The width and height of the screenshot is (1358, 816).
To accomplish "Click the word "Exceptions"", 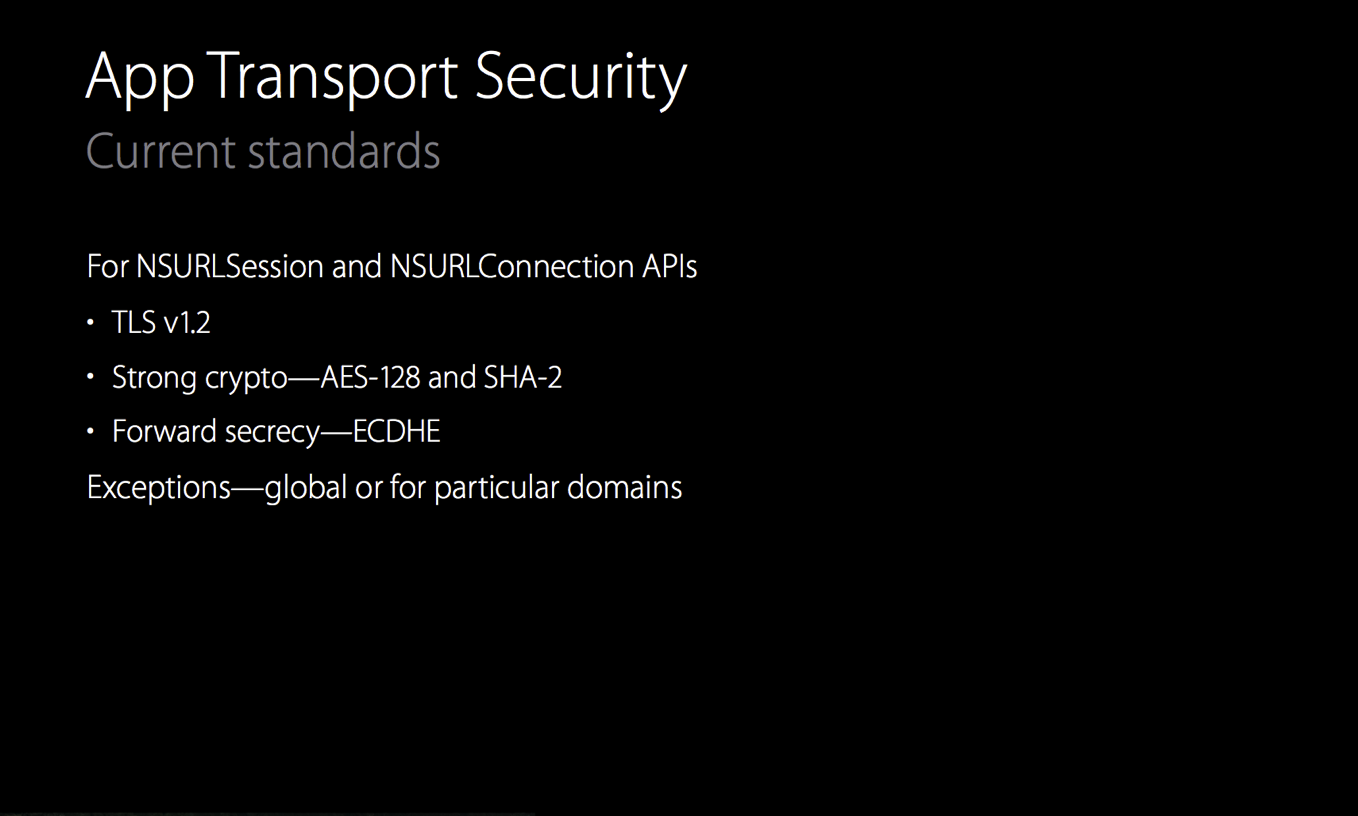I will click(159, 488).
